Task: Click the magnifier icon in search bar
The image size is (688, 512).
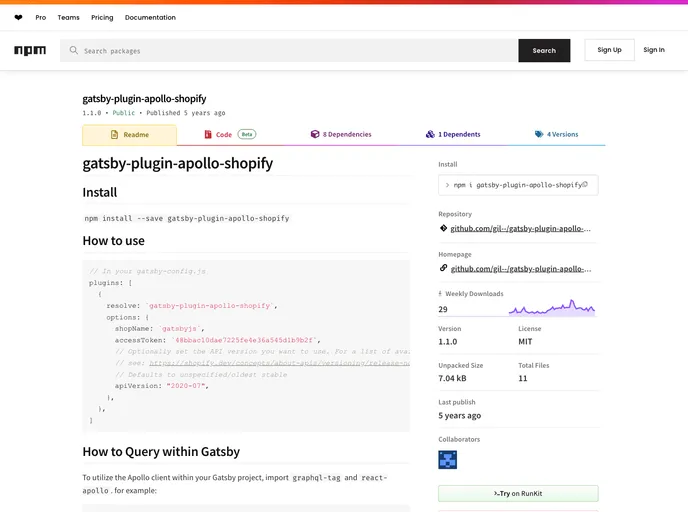Action: click(x=74, y=50)
